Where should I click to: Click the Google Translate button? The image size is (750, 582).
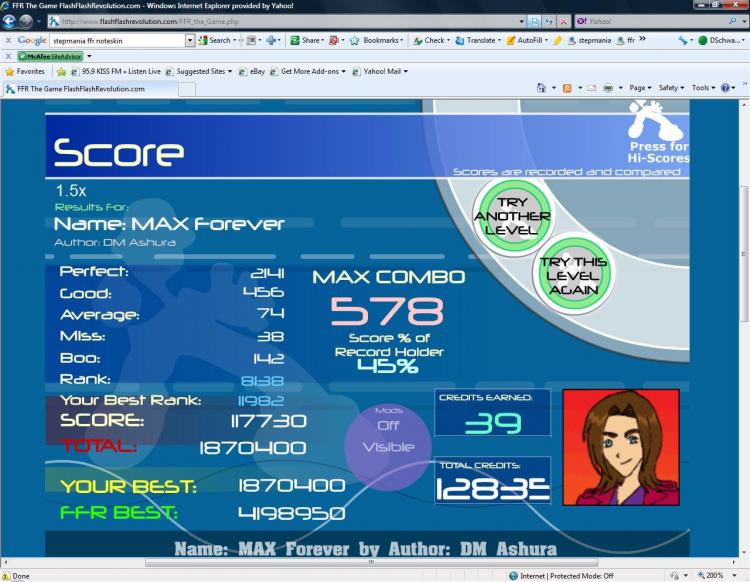[x=477, y=41]
